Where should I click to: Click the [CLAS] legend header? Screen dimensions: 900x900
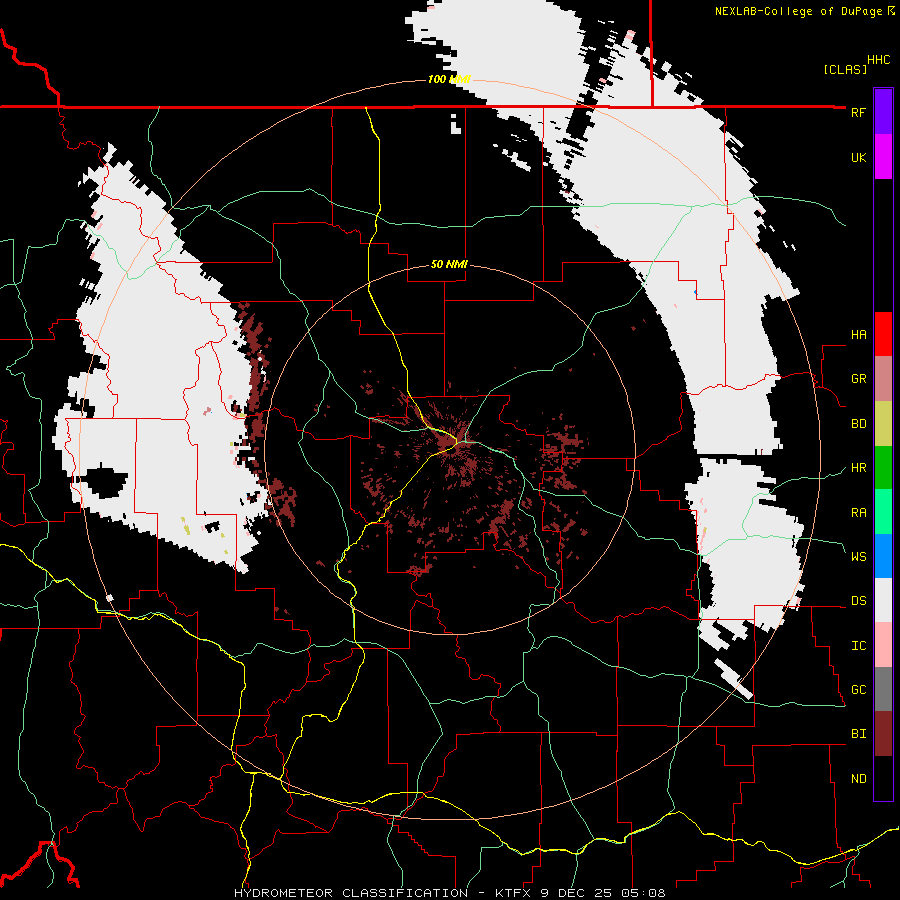click(x=845, y=69)
